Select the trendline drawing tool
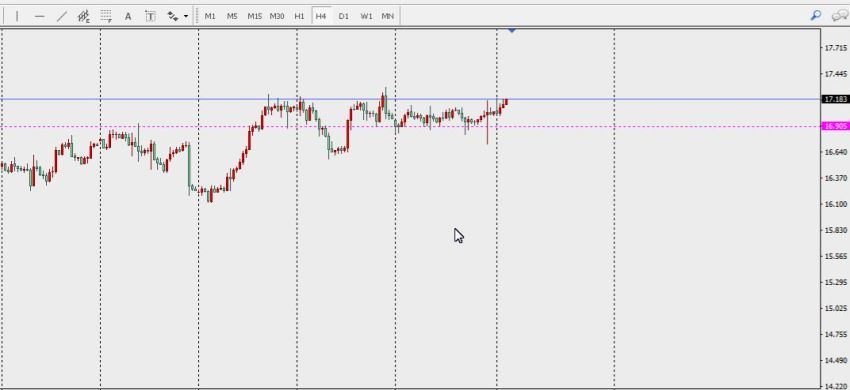850x390 pixels. [61, 16]
